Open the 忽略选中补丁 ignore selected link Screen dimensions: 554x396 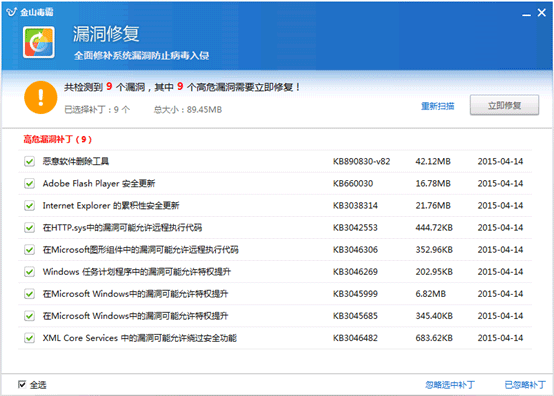[x=450, y=385]
